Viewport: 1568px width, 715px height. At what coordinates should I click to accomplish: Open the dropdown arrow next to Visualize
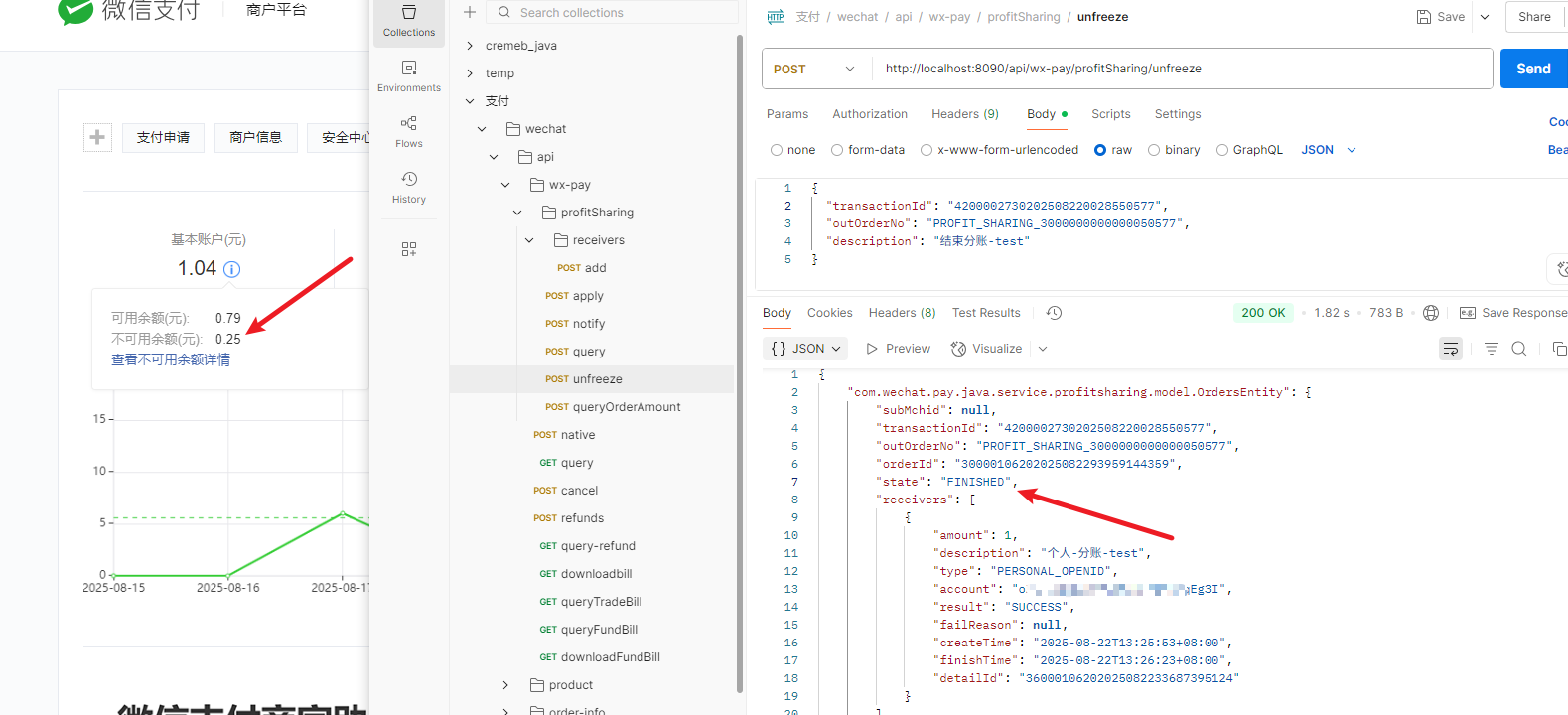[1043, 349]
